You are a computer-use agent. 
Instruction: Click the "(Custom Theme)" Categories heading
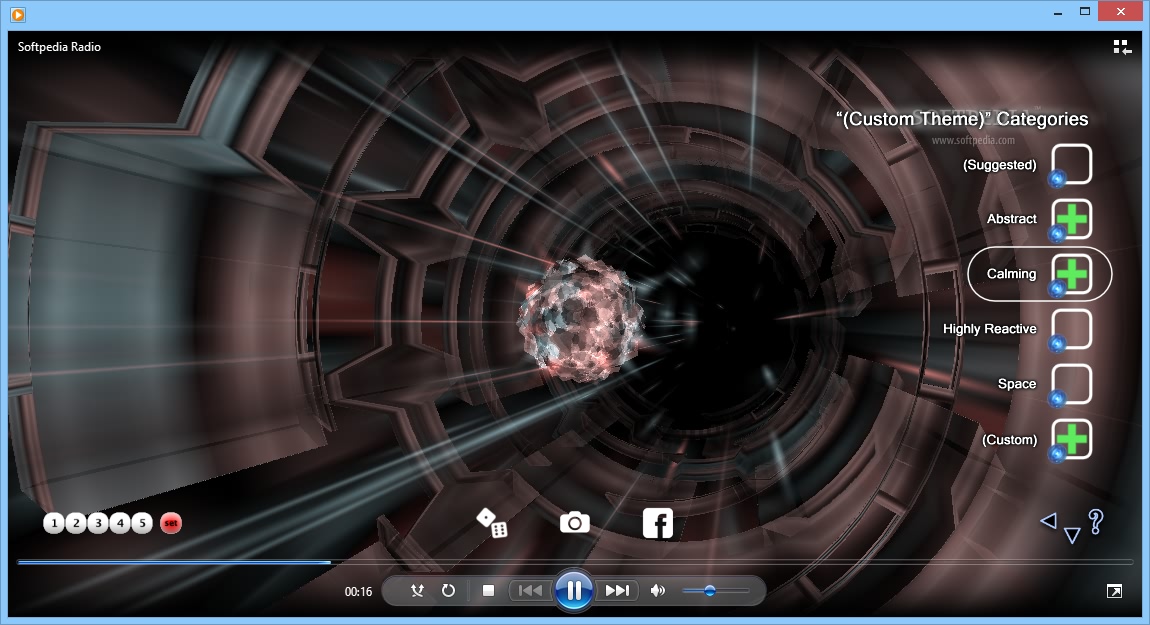(962, 119)
